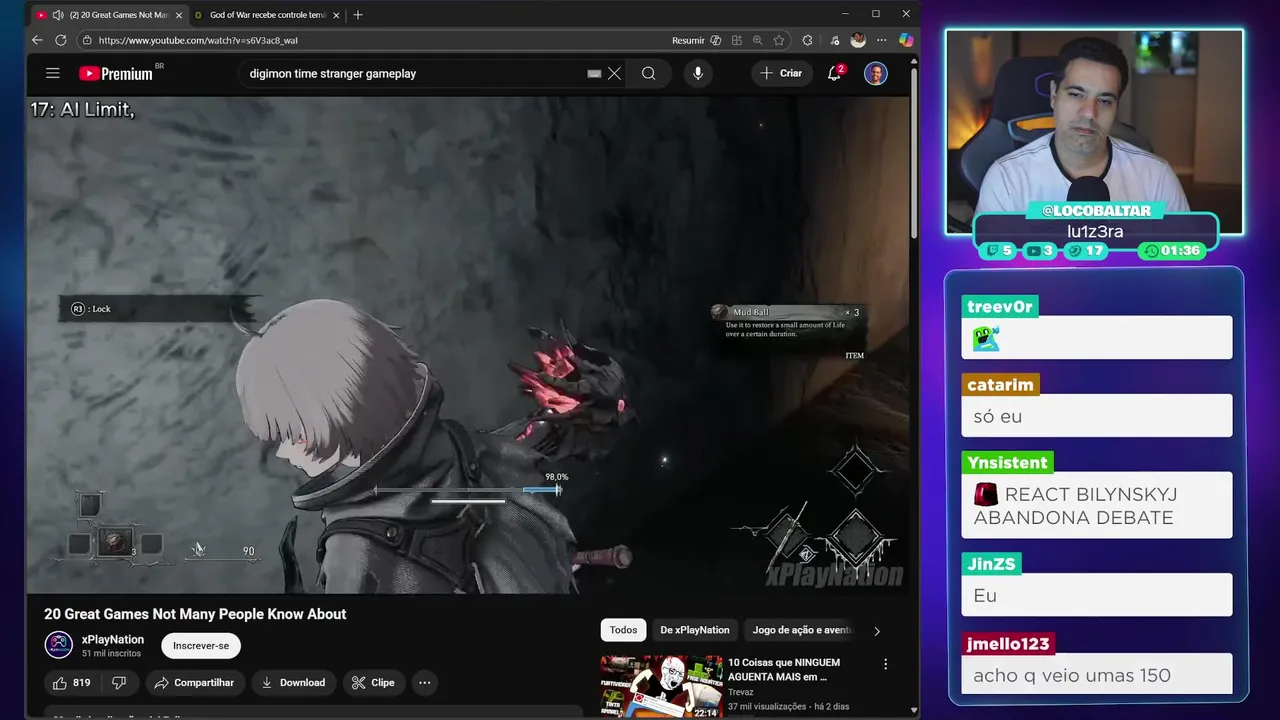This screenshot has height=720, width=1280.
Task: Open the 10 Coisas que NINGUEM video title
Action: tap(784, 669)
